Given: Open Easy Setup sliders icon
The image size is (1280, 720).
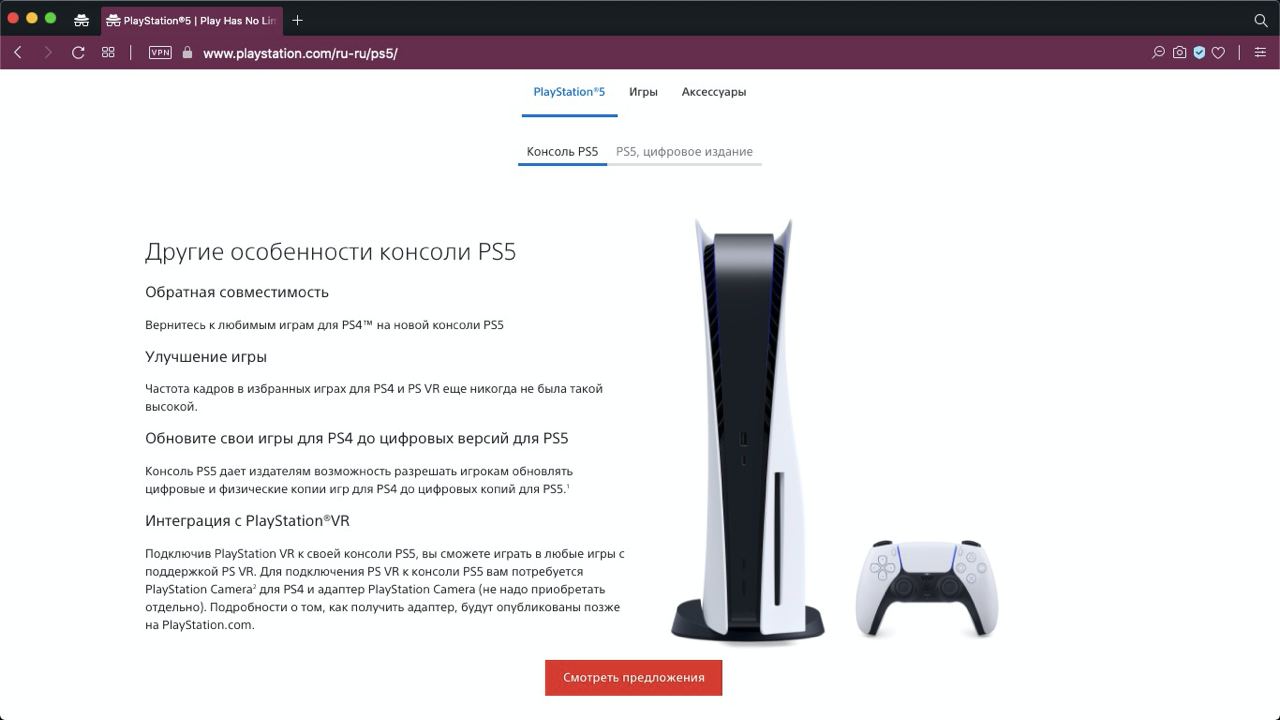Looking at the screenshot, I should coord(1260,52).
